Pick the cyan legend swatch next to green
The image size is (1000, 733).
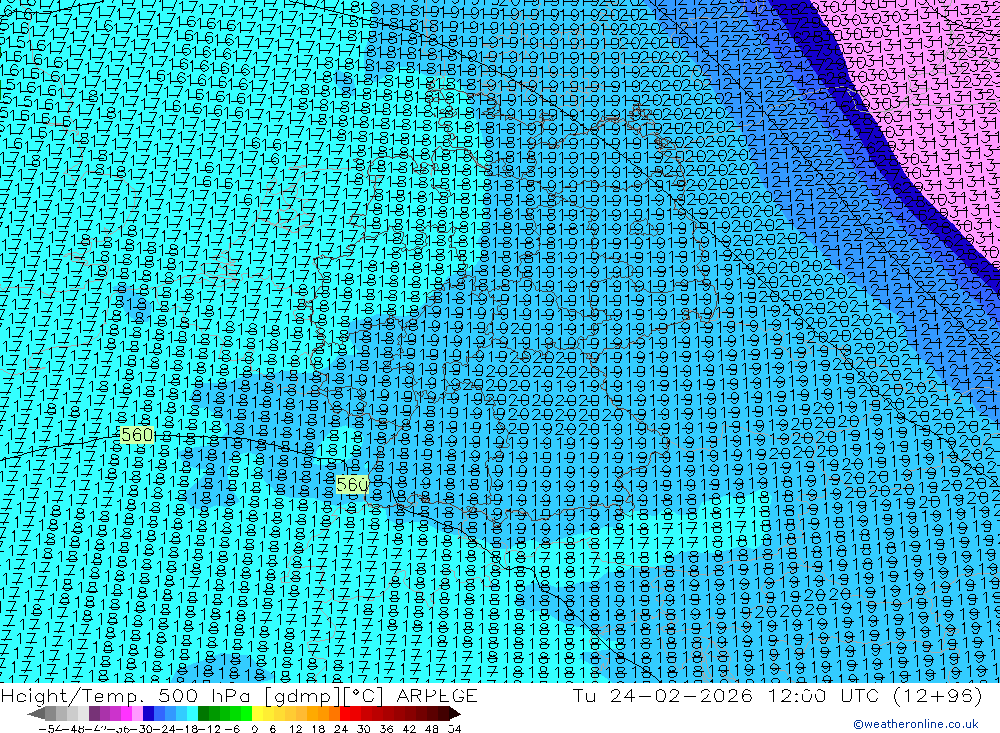pos(192,713)
